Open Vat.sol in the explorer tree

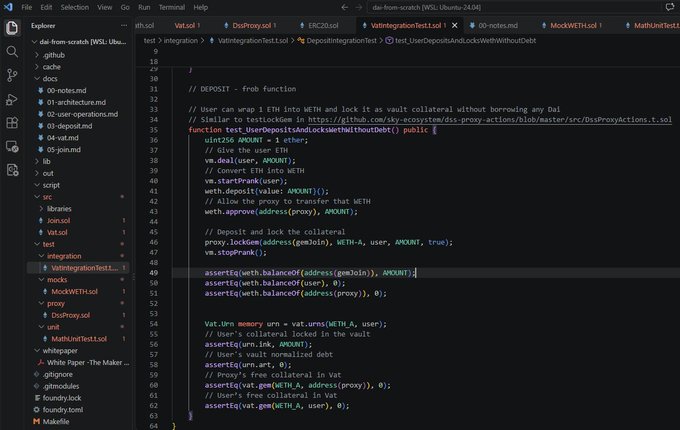pyautogui.click(x=78, y=232)
